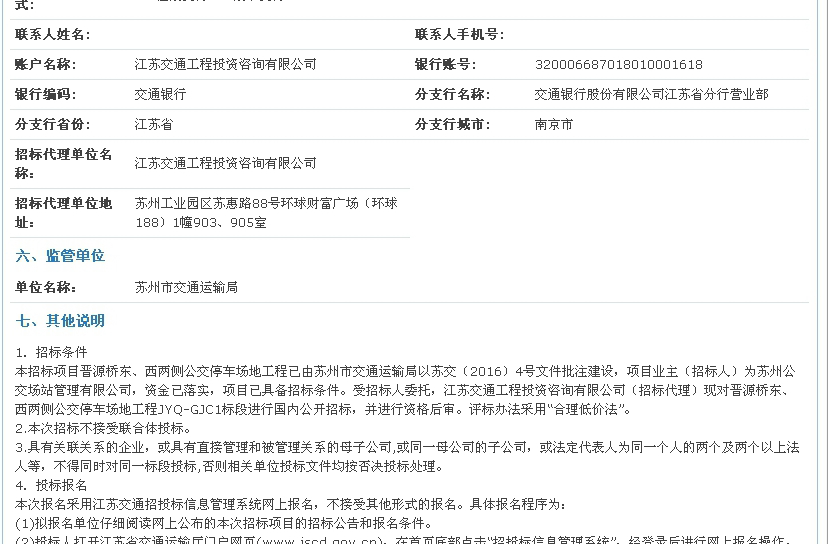Click line (1)拟报名单位仔细阅读网上公布
This screenshot has height=544, width=828.
(x=224, y=523)
